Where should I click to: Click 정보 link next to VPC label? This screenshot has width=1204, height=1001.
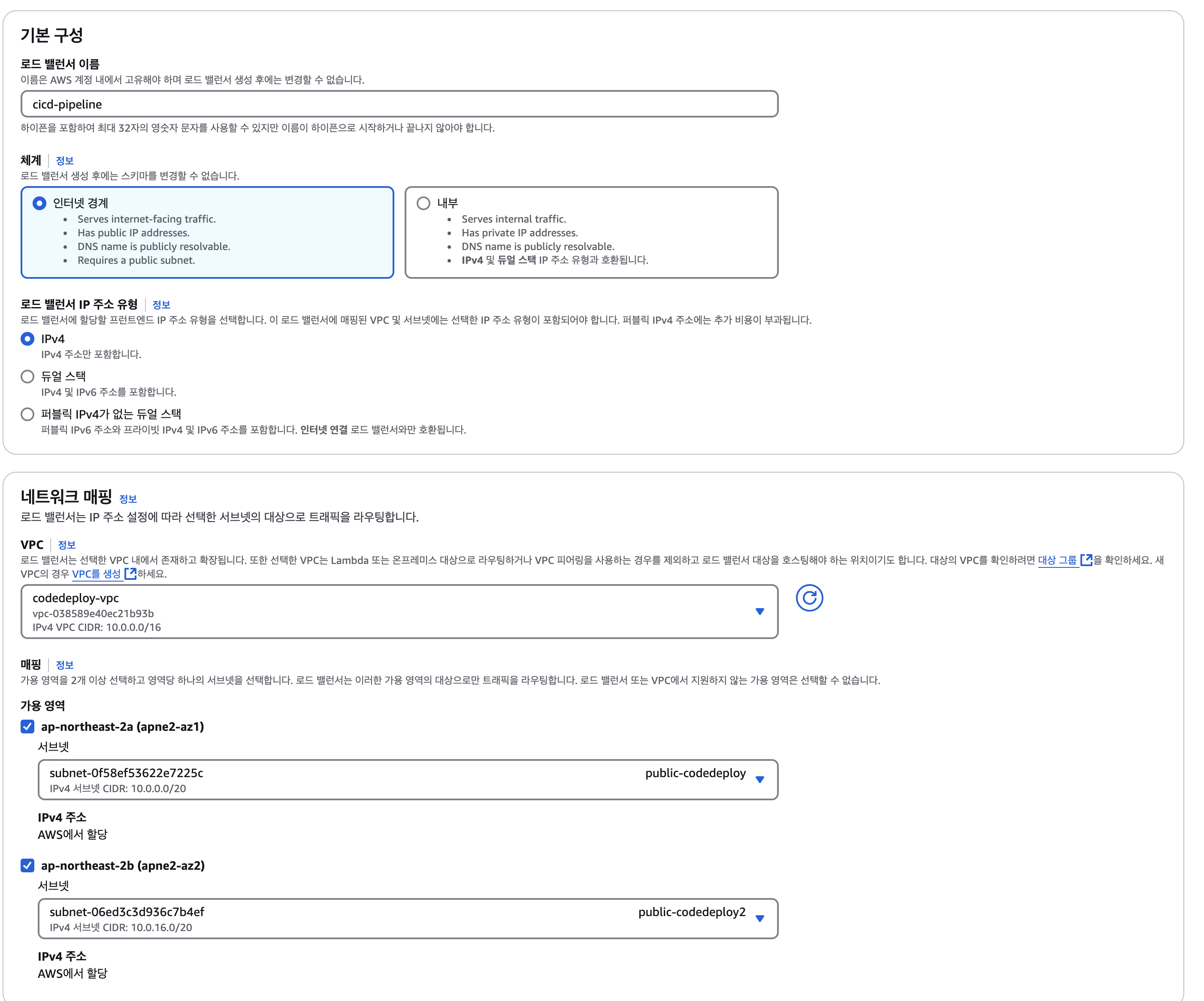[x=67, y=545]
